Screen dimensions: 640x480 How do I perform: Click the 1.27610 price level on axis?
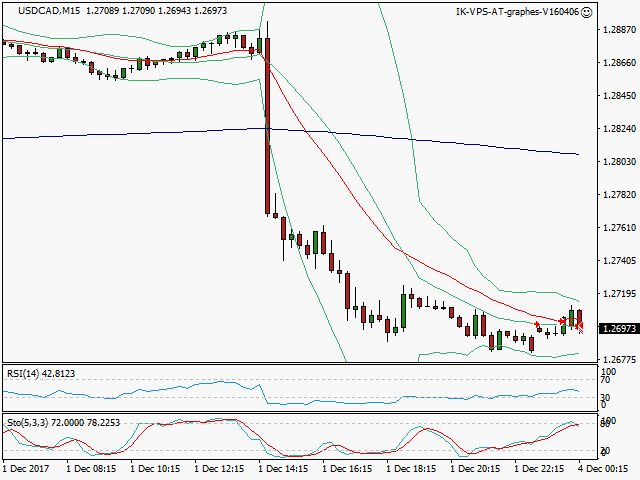[619, 228]
